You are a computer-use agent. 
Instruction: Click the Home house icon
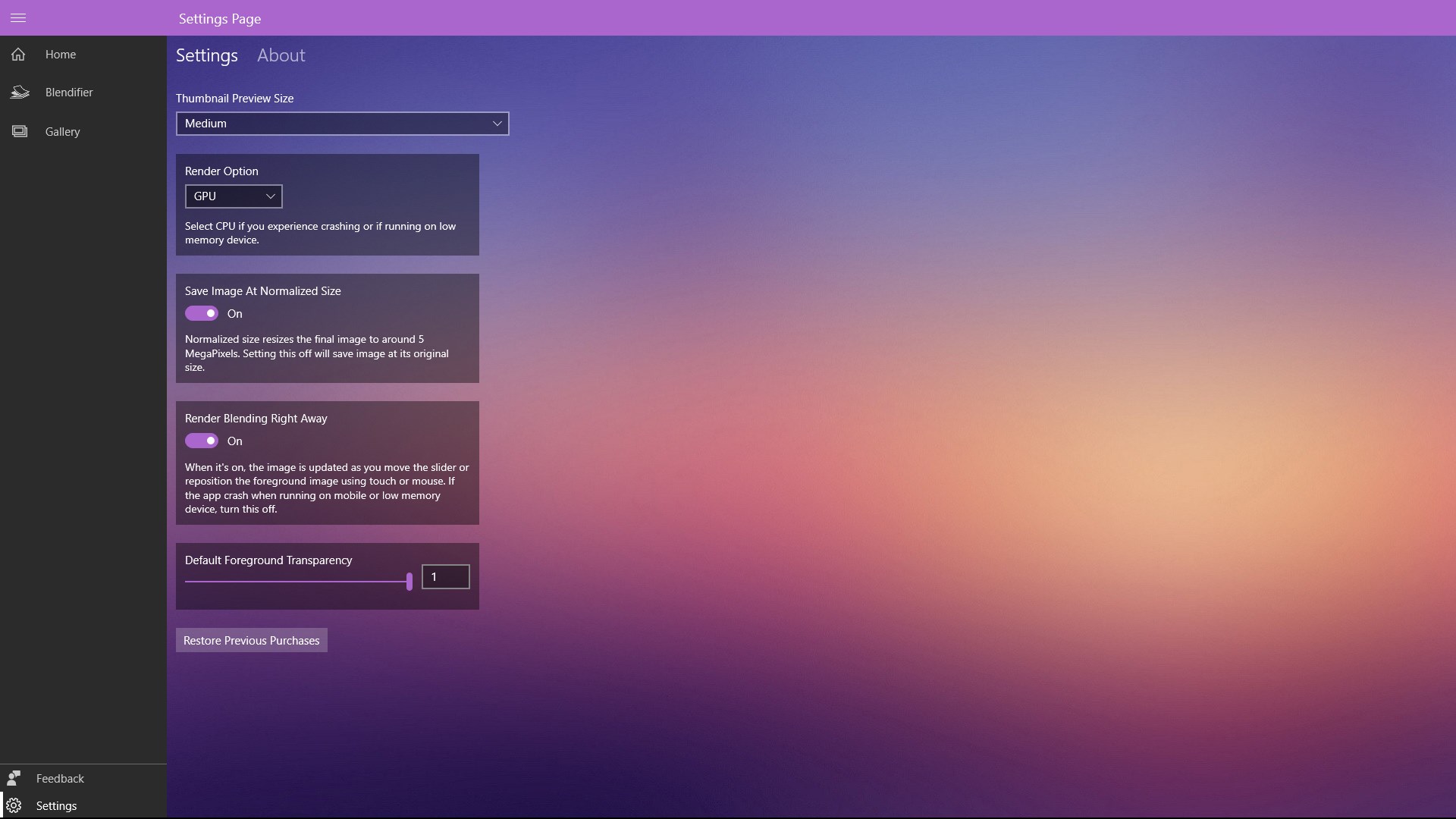[x=18, y=55]
